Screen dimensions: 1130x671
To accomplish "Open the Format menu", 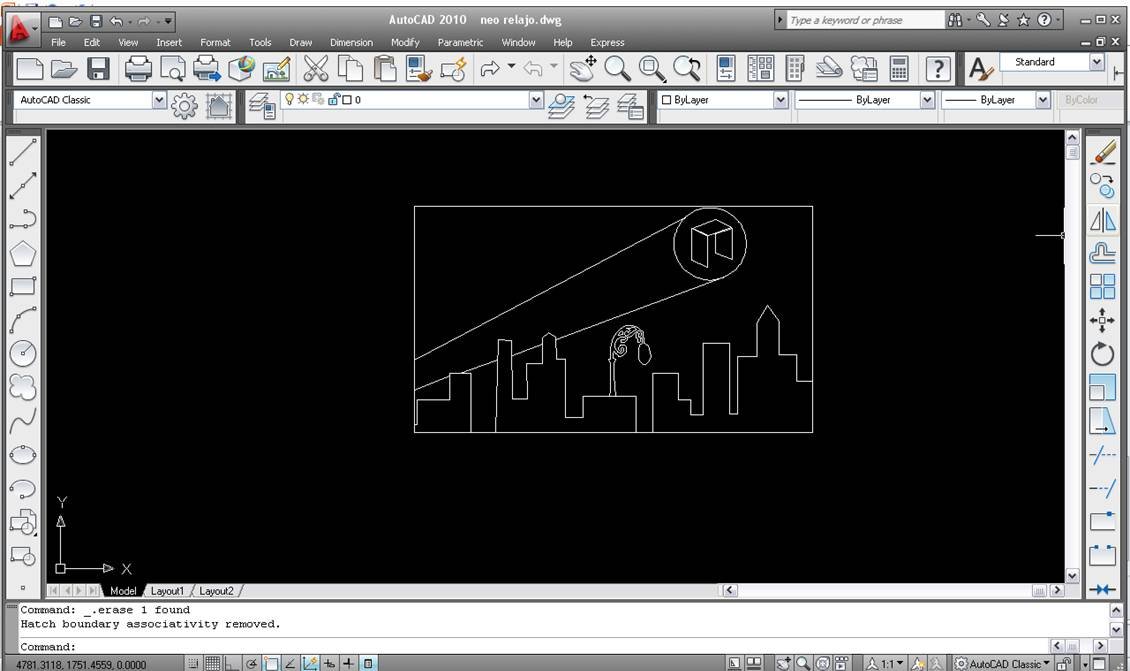I will click(215, 43).
